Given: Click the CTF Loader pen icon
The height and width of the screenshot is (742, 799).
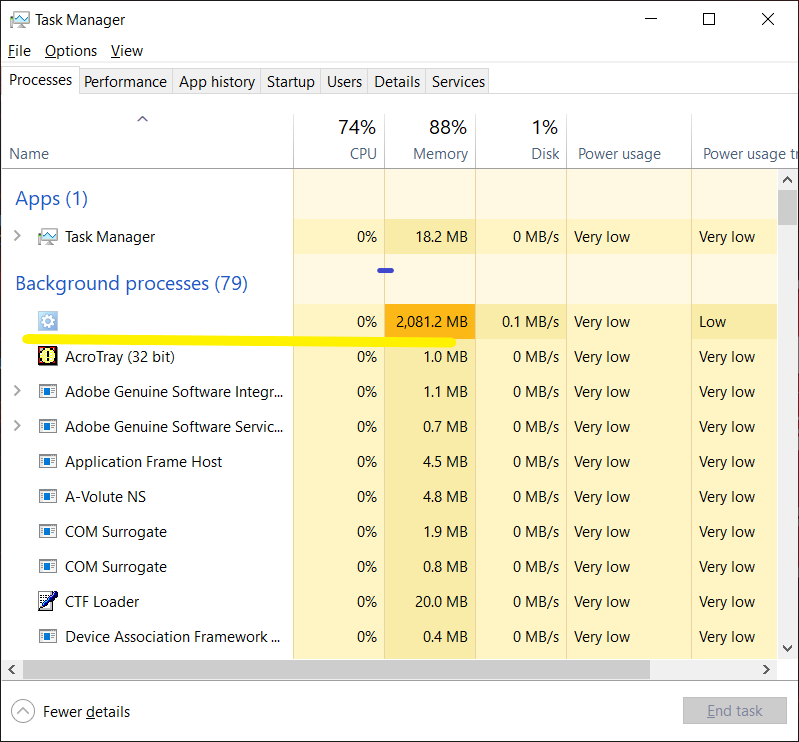Looking at the screenshot, I should click(47, 601).
